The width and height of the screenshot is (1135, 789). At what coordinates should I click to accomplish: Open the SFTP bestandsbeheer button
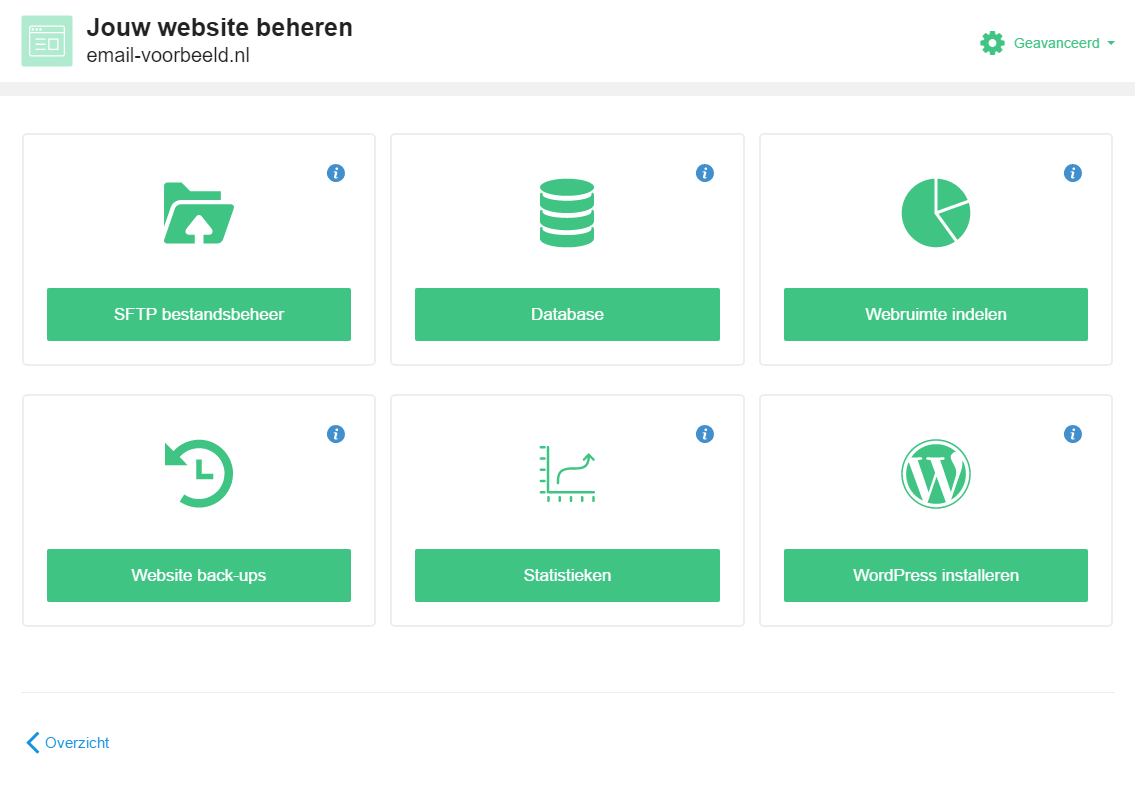pos(198,314)
